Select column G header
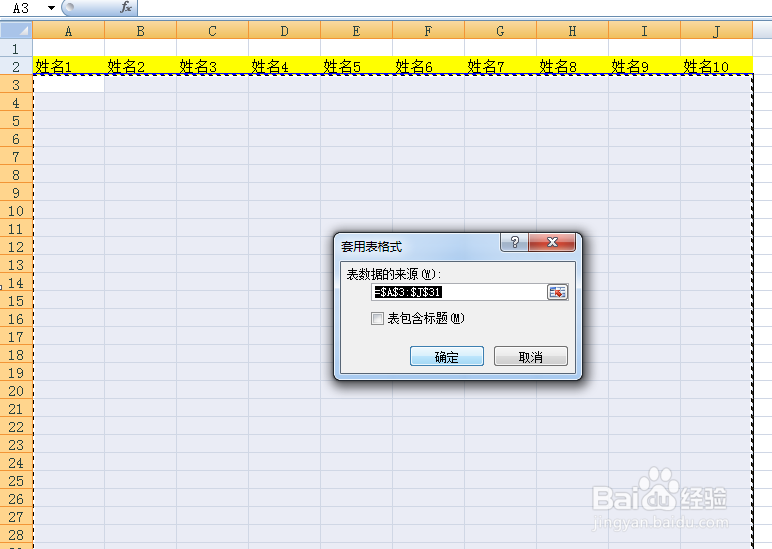The height and width of the screenshot is (549, 772). click(500, 31)
